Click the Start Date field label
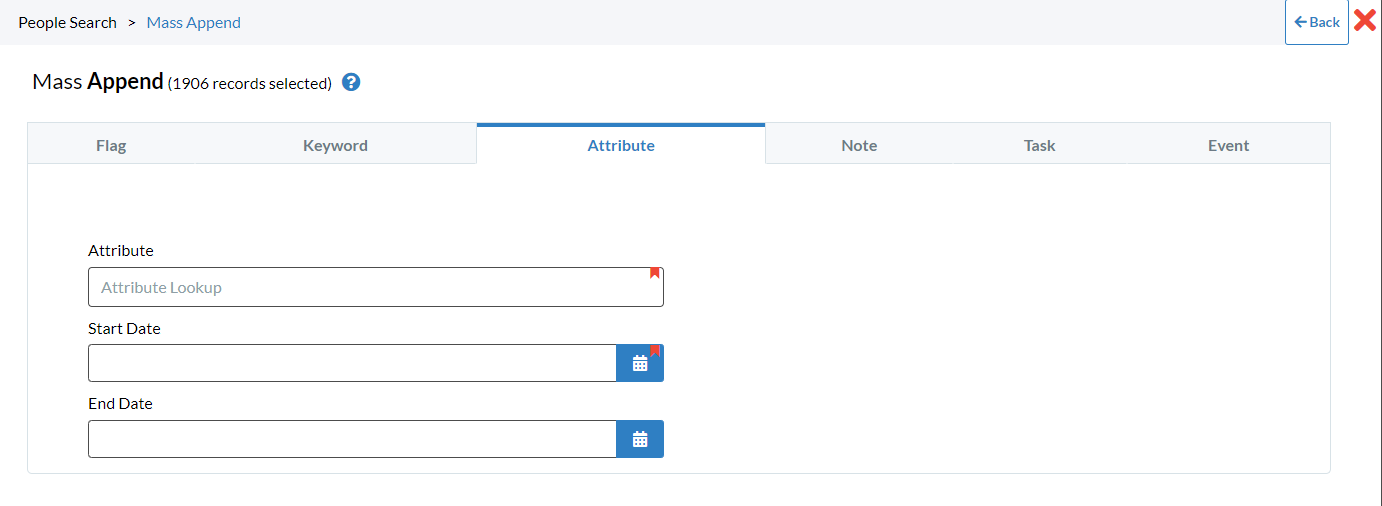 click(124, 328)
